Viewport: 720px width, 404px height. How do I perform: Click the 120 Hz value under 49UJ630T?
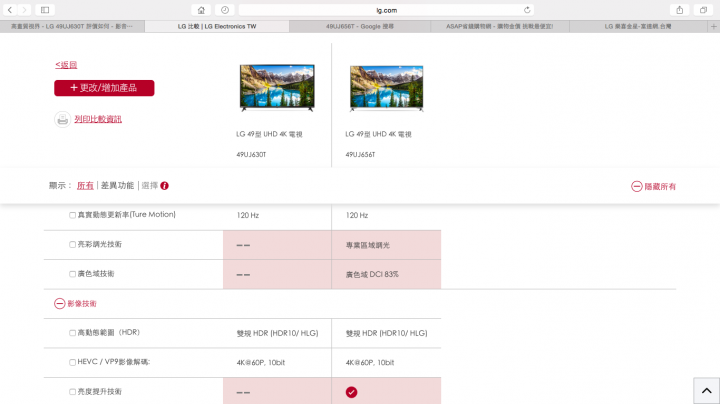click(x=248, y=215)
